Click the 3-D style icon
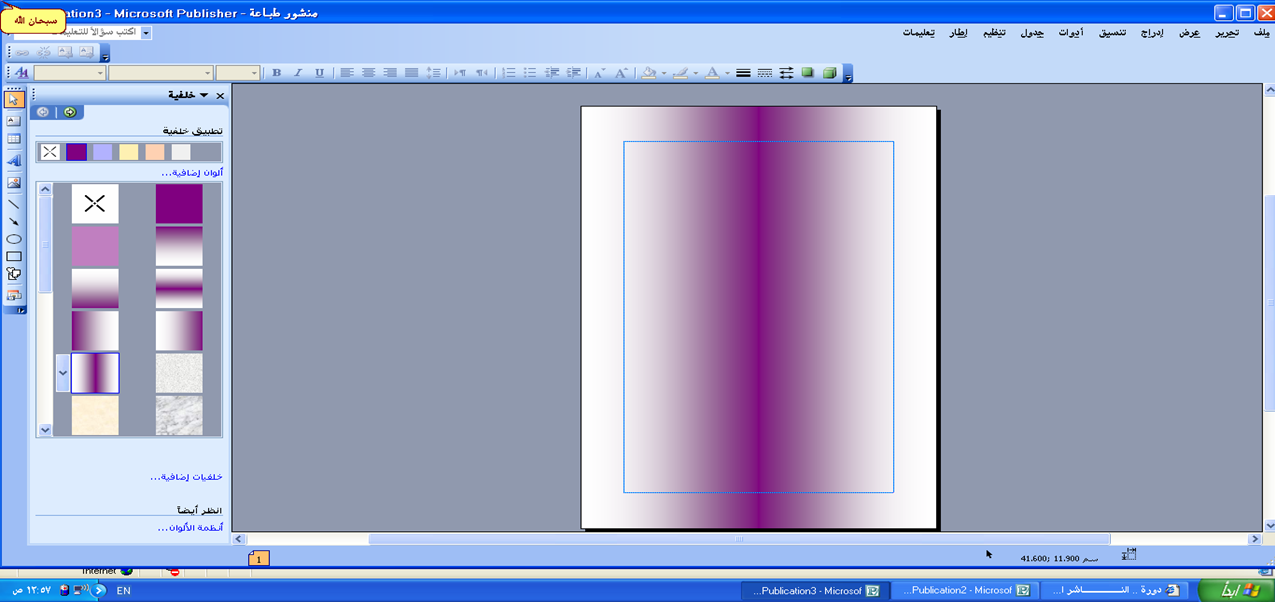Viewport: 1275px width, 602px height. coord(829,73)
